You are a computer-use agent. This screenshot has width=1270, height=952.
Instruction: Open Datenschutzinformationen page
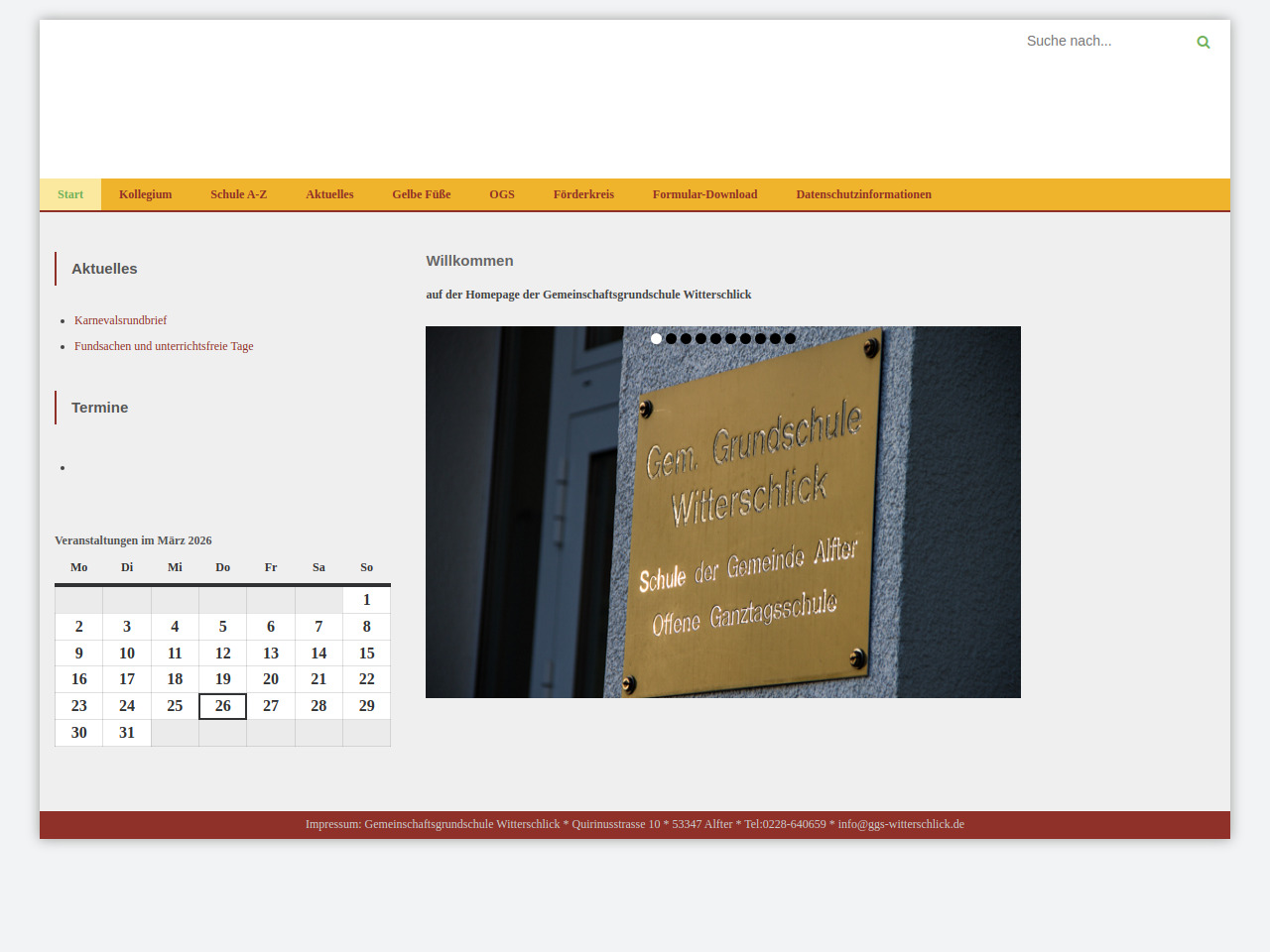coord(863,194)
